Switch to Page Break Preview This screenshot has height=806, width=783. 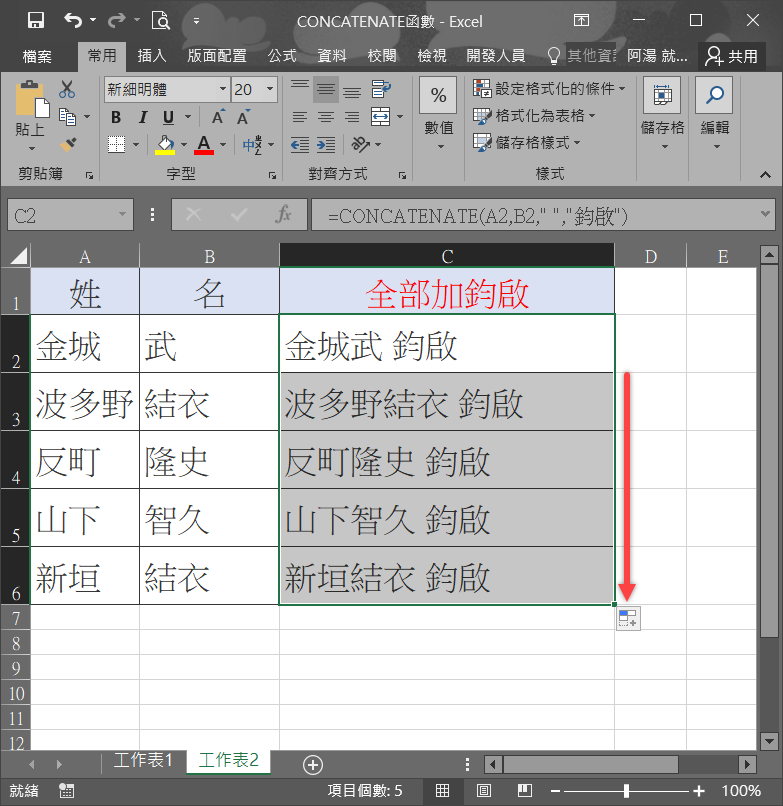(524, 791)
